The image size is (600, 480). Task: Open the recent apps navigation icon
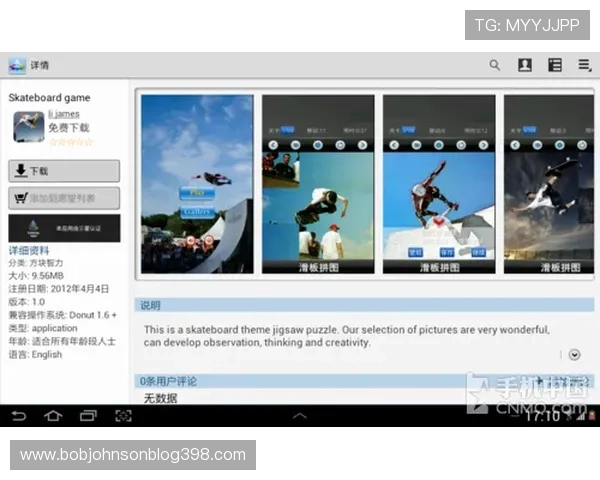pyautogui.click(x=88, y=416)
